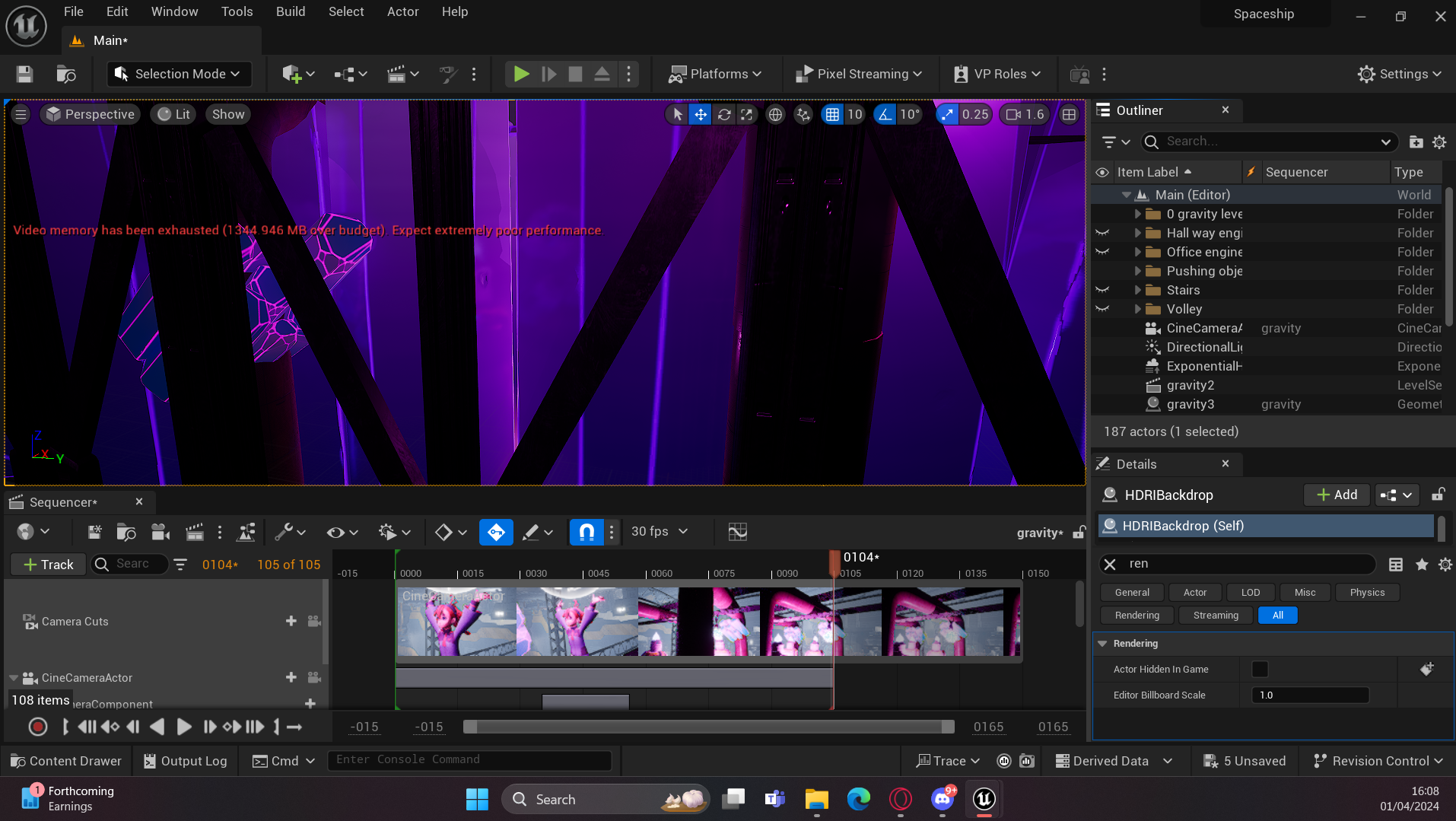
Task: Click the Sequencer camera icon
Action: 161,532
